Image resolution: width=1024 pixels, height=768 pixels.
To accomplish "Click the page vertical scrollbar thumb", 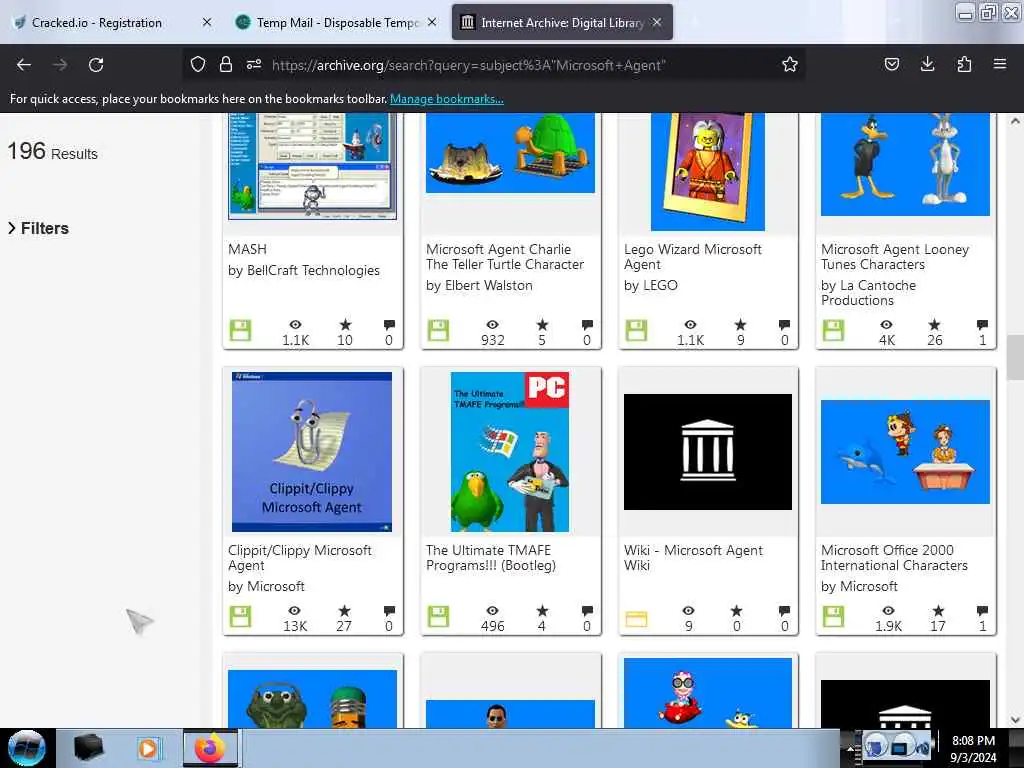I will click(x=1015, y=357).
